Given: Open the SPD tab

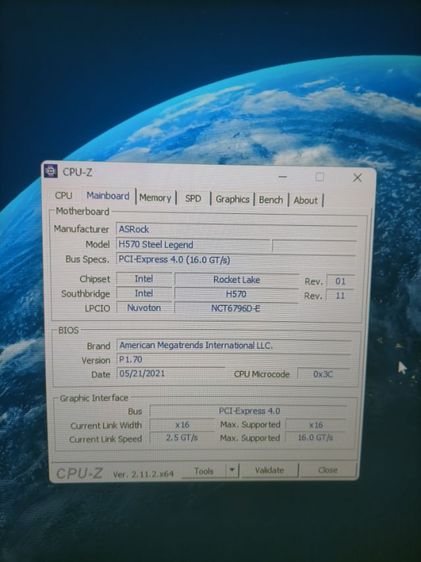Looking at the screenshot, I should (193, 198).
